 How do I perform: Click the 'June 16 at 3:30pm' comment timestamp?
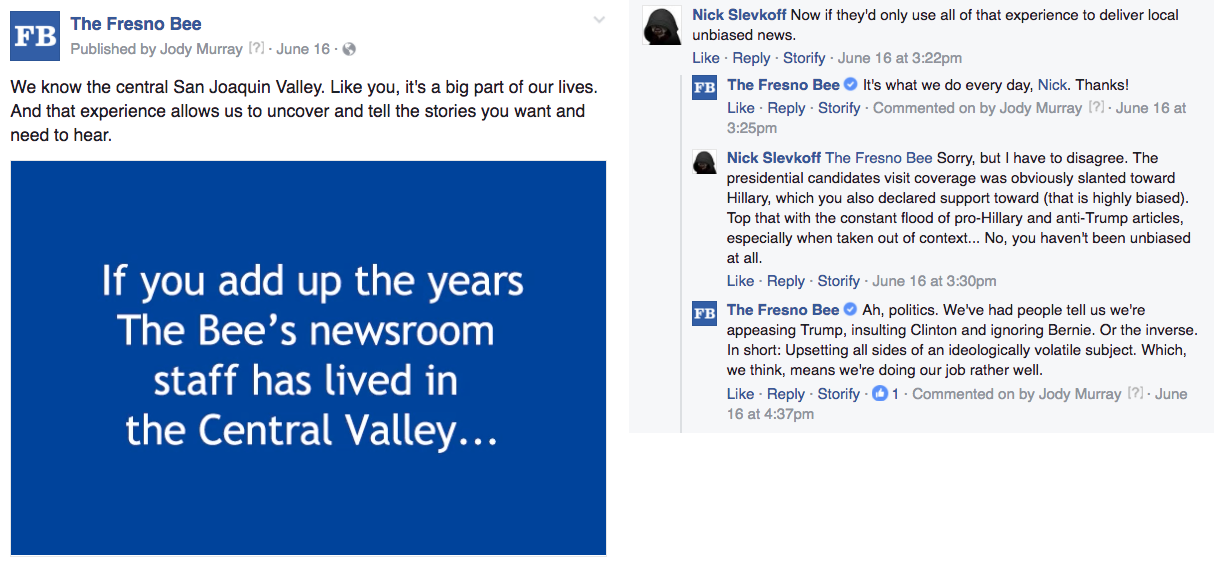coord(935,281)
